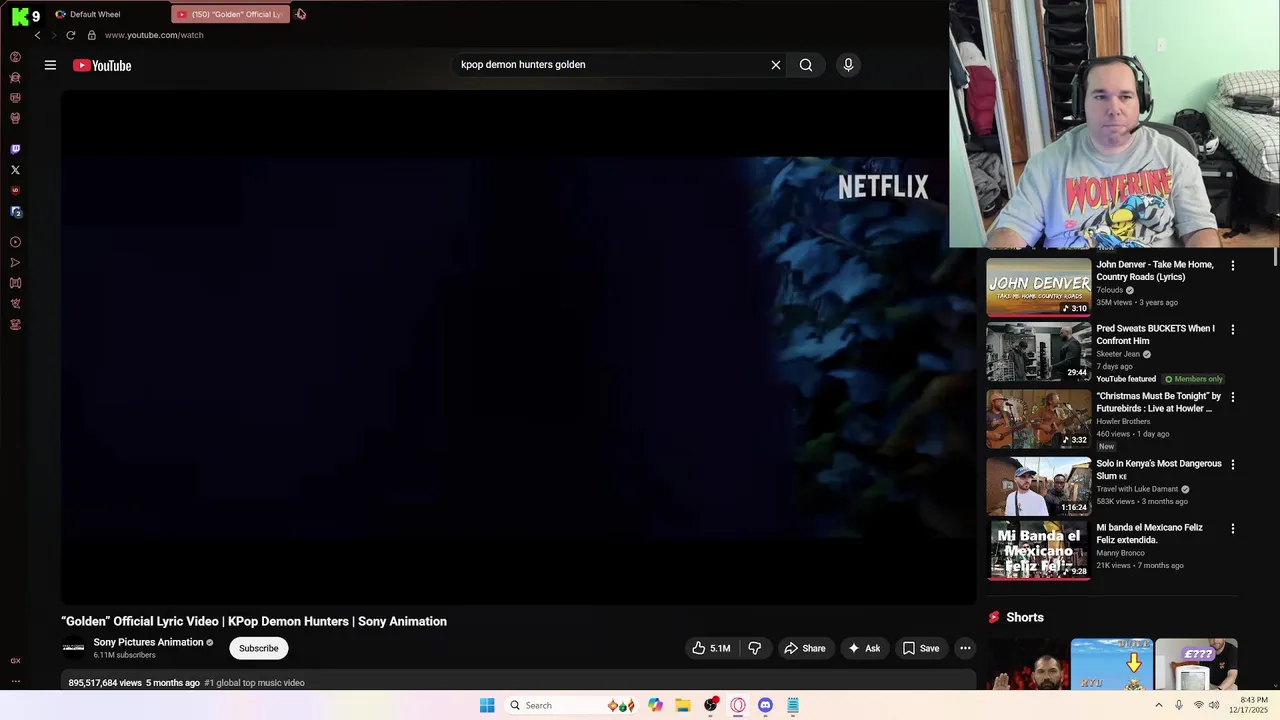Open the Windows Start menu
1280x720 pixels.
tap(487, 705)
